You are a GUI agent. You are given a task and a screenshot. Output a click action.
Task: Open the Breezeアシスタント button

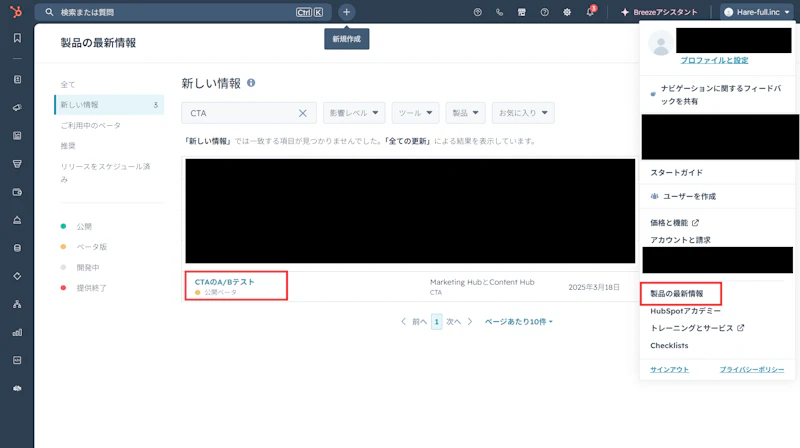click(659, 12)
